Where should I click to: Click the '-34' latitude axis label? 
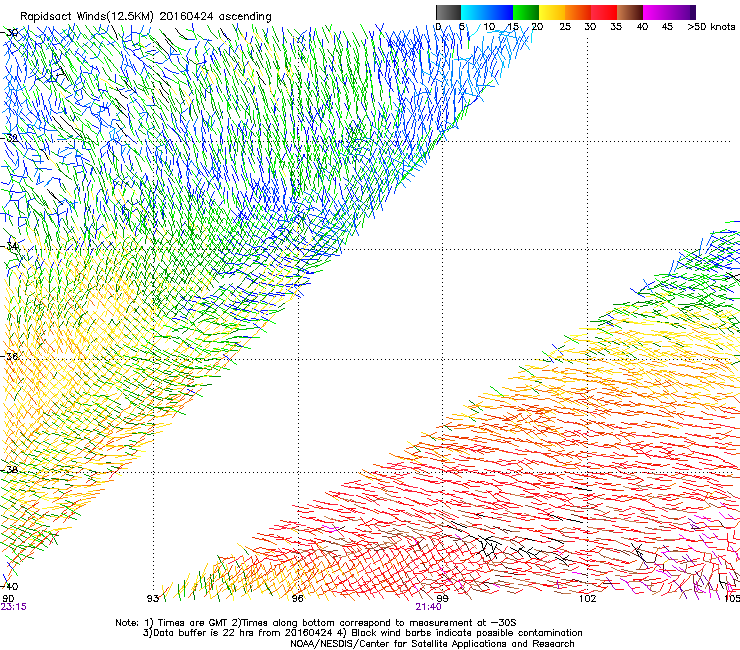pyautogui.click(x=9, y=246)
